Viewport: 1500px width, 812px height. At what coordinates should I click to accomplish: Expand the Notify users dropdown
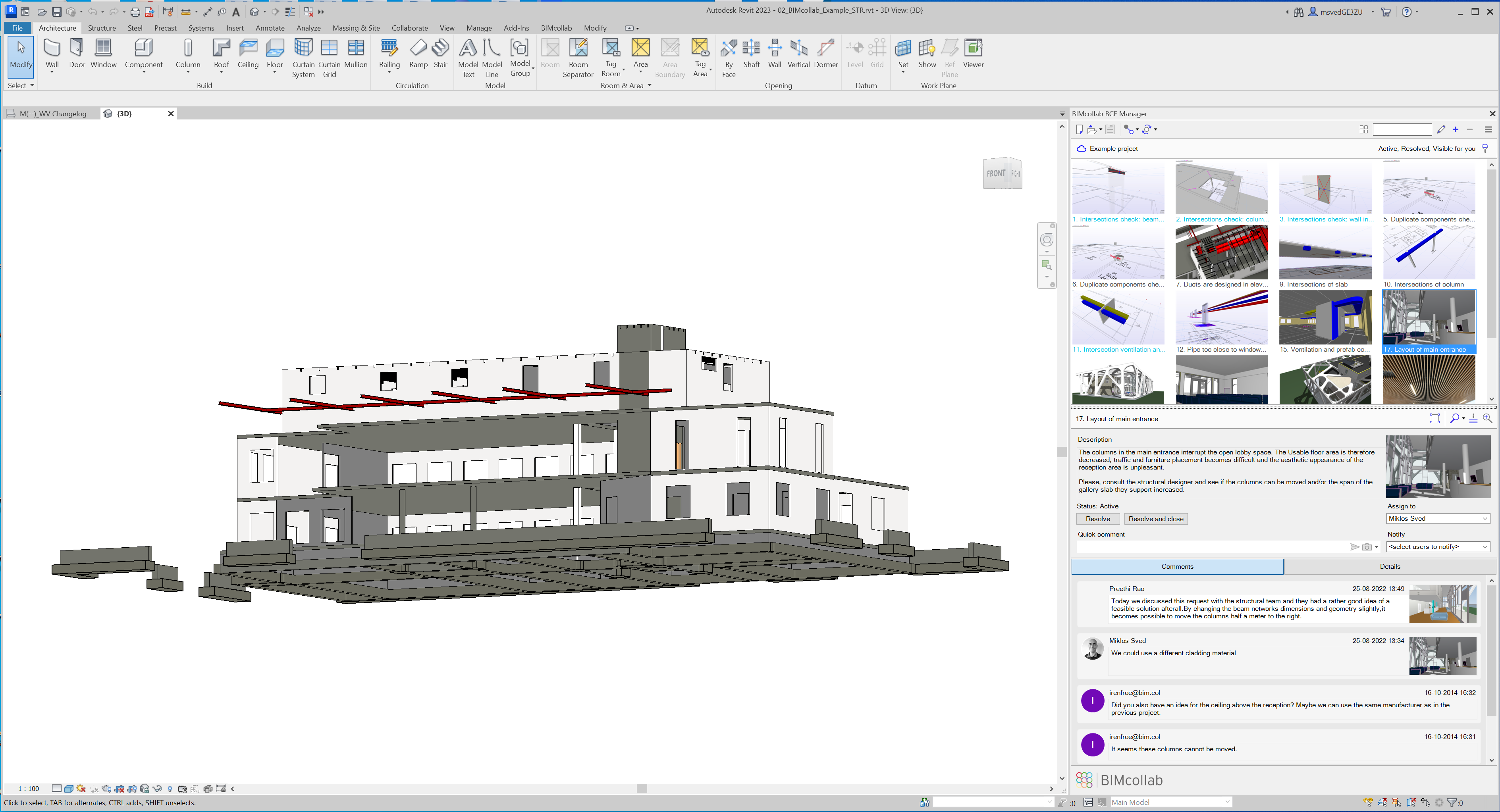point(1438,546)
